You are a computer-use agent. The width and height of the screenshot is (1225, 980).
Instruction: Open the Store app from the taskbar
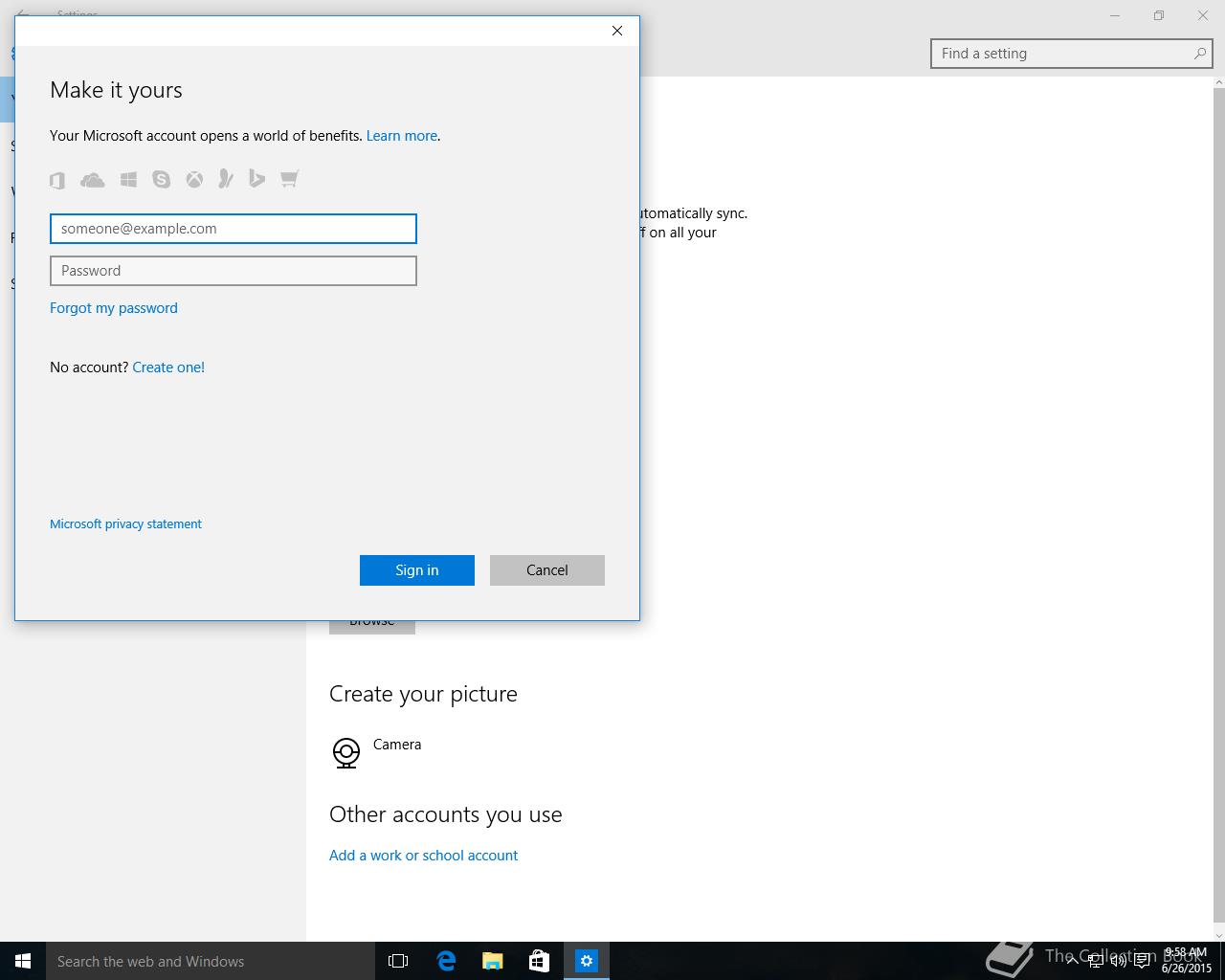(x=539, y=961)
